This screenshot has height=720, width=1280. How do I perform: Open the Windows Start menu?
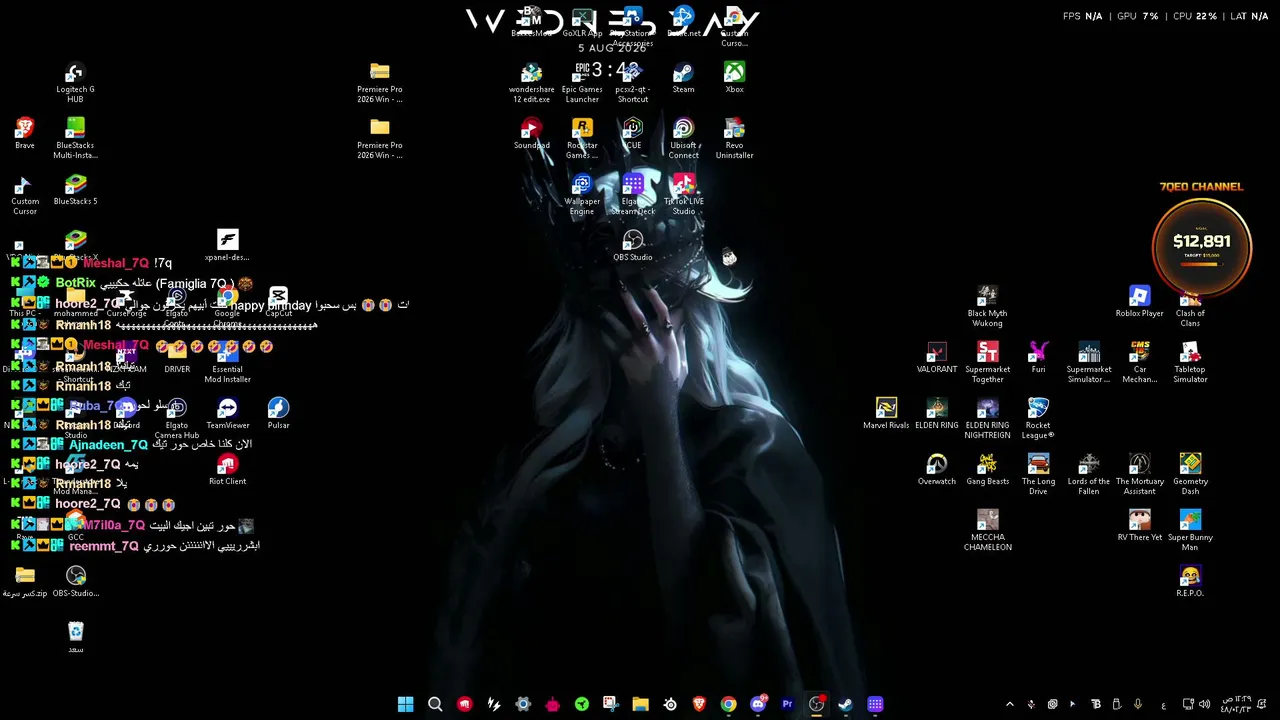pos(405,704)
